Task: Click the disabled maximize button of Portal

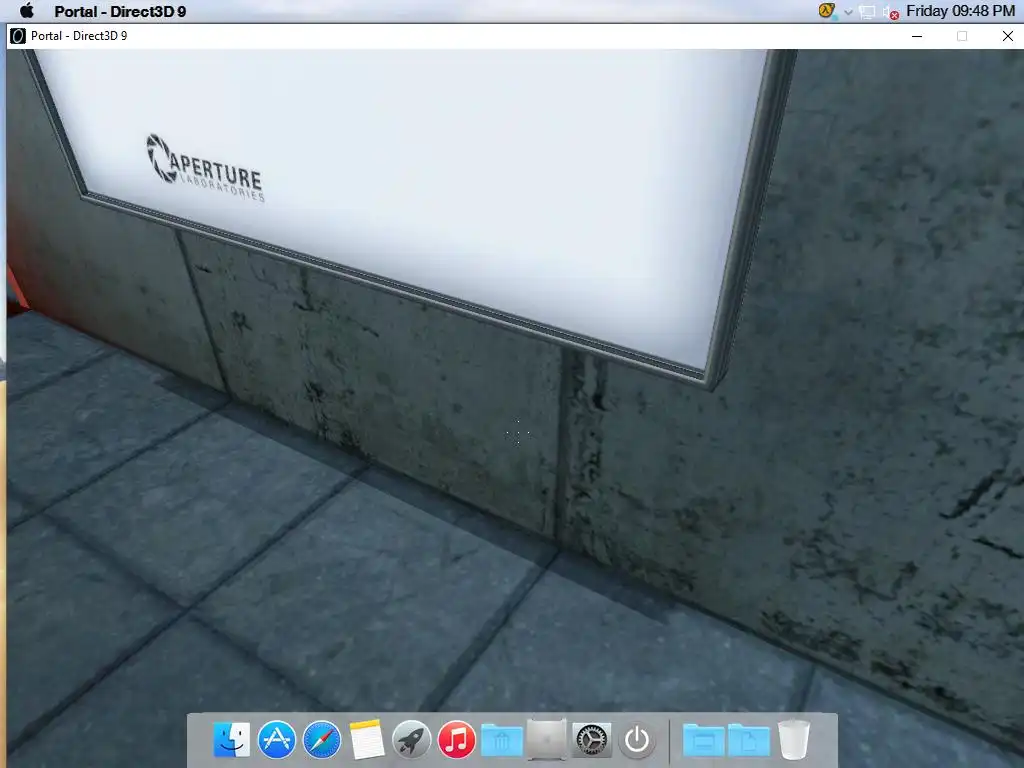Action: [962, 36]
